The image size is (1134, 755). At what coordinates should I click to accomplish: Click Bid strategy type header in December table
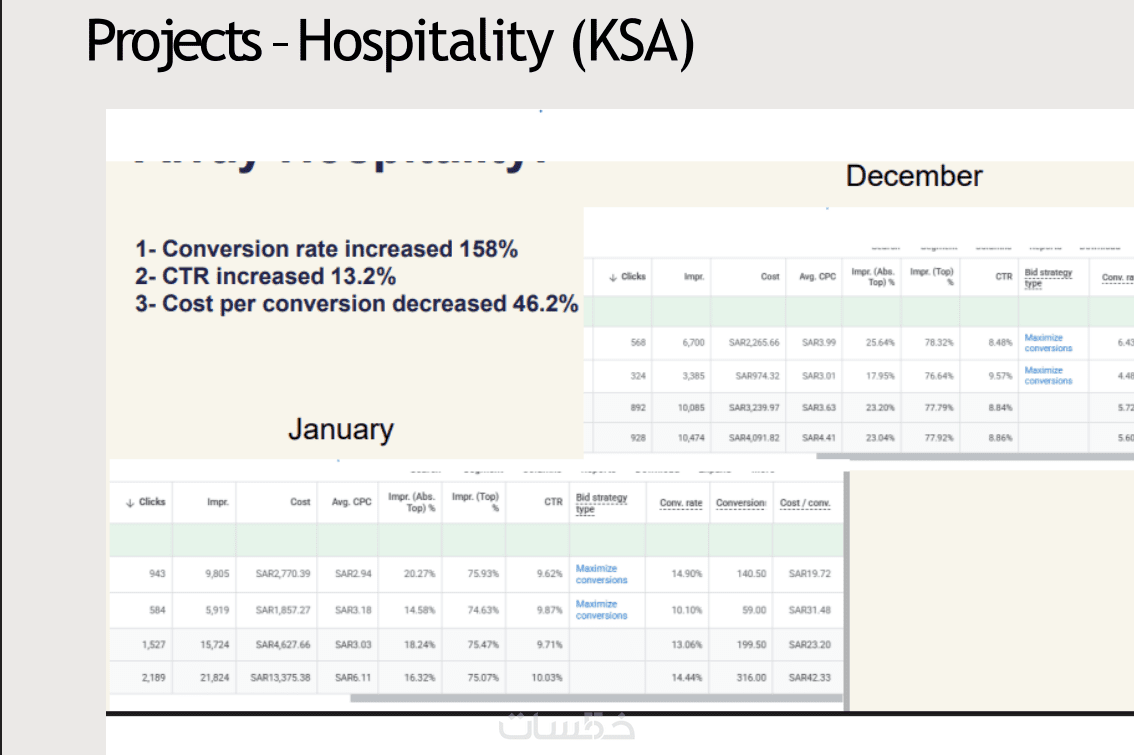(1048, 277)
